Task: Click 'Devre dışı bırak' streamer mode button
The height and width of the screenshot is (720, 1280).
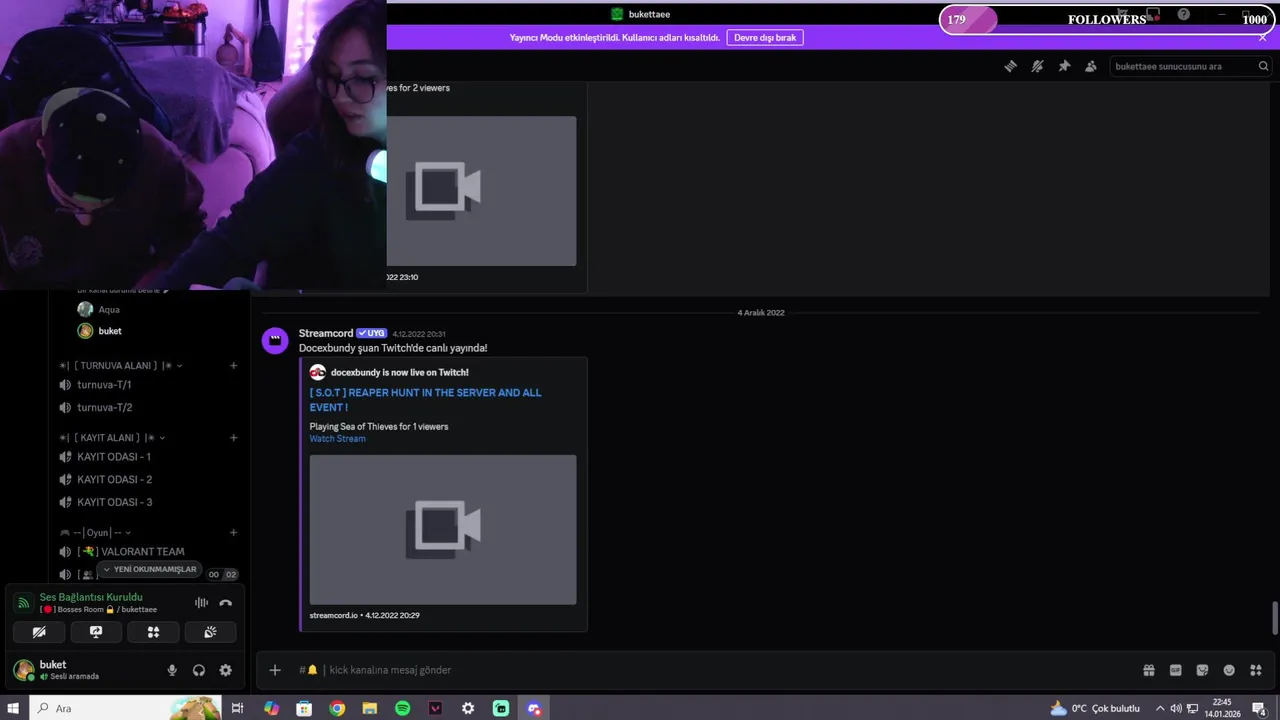Action: click(765, 37)
